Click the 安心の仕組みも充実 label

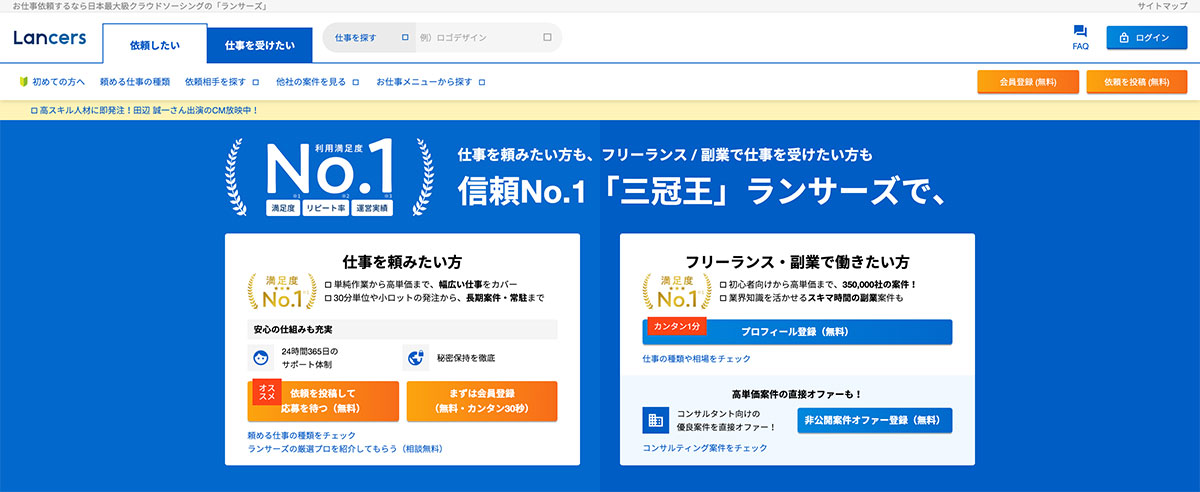click(293, 330)
